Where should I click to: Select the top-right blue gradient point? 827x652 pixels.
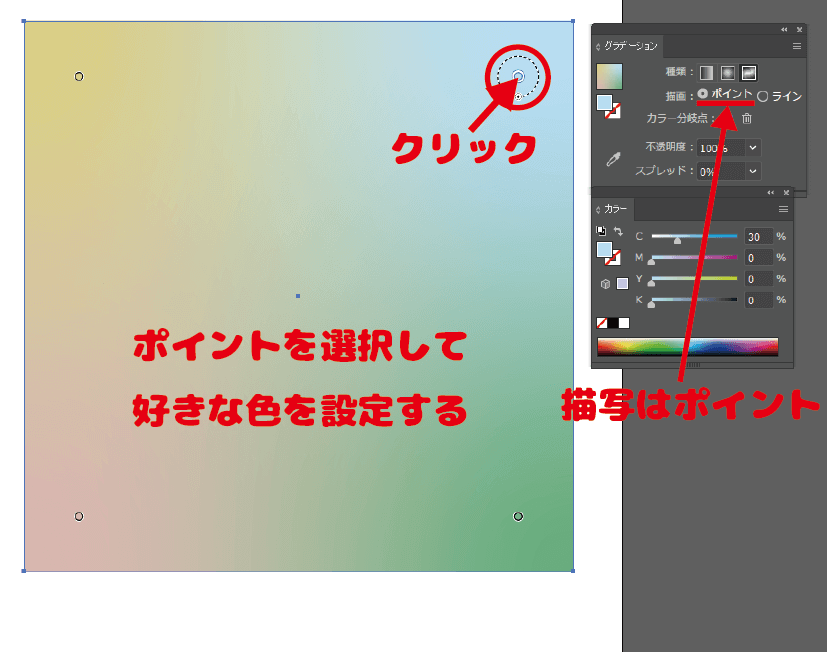(x=518, y=76)
